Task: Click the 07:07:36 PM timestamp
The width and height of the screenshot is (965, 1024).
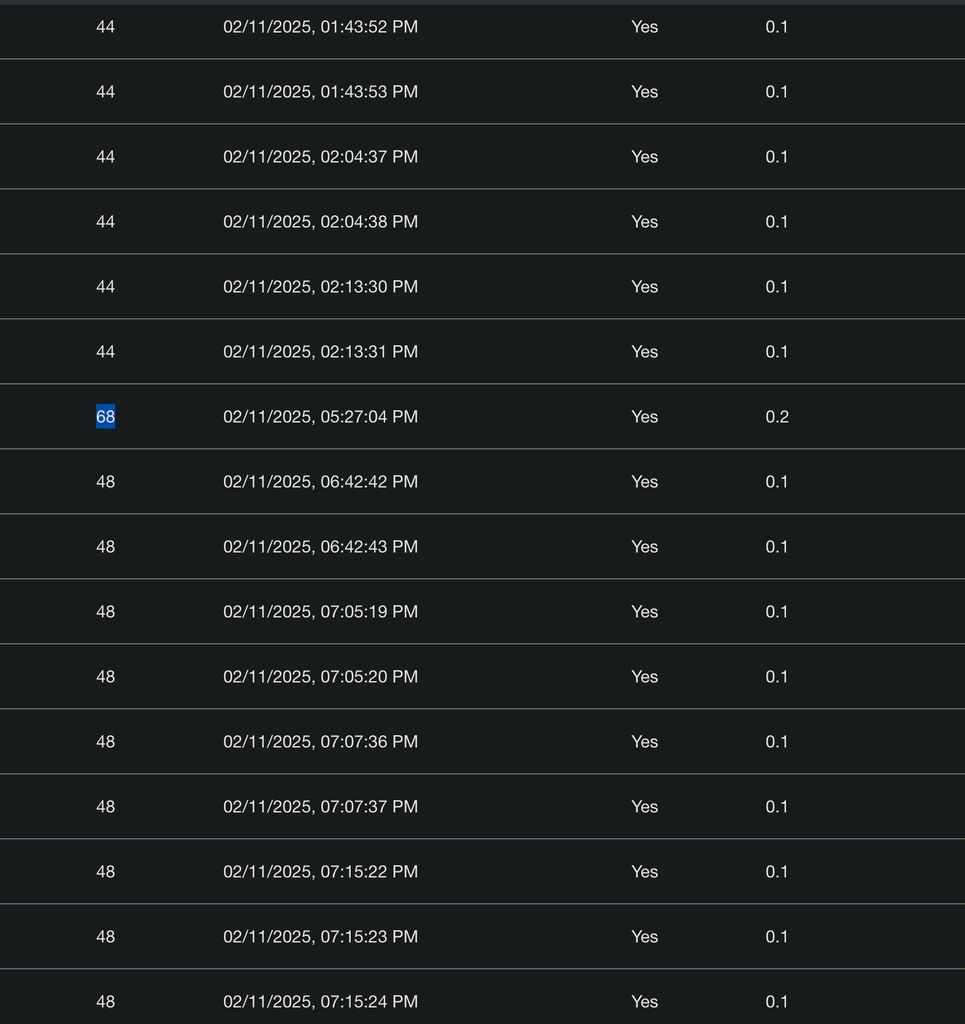Action: (x=320, y=742)
